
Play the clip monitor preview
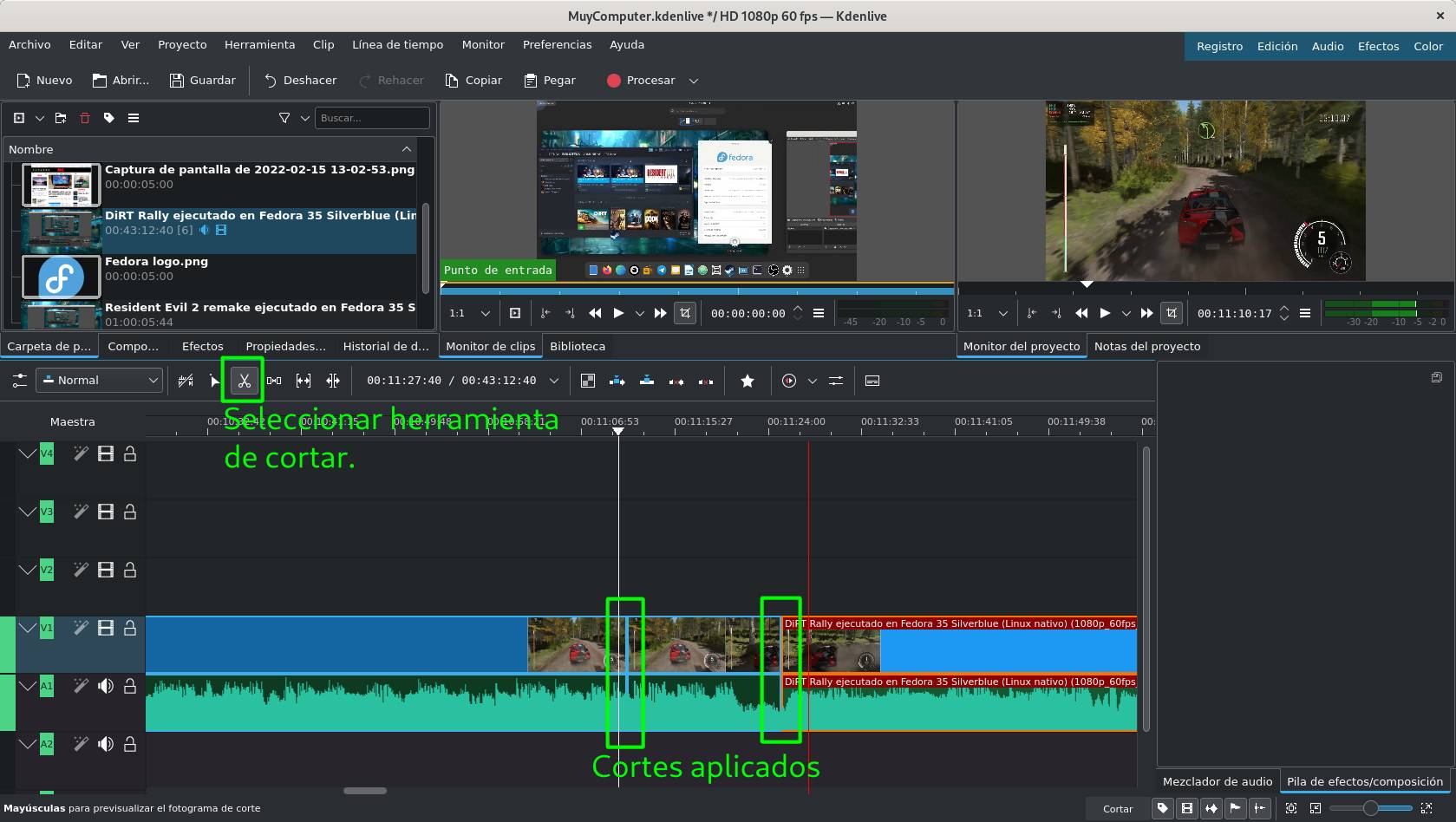pos(618,313)
